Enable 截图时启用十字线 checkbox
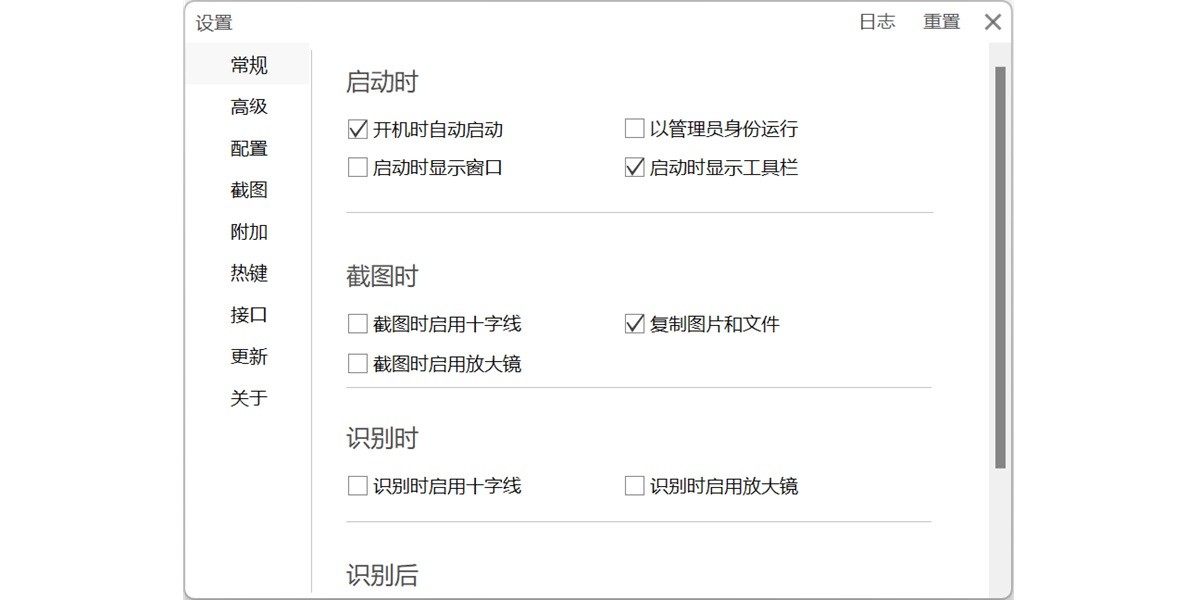This screenshot has height=600, width=1200. 358,324
